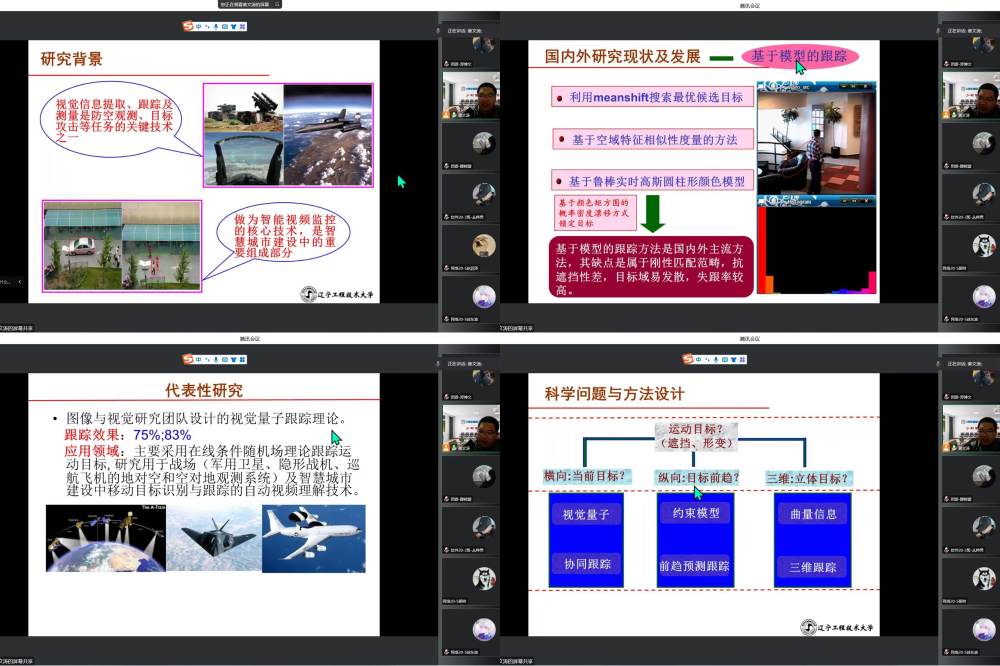Click the 约束模型 box on the method slide

coord(695,513)
